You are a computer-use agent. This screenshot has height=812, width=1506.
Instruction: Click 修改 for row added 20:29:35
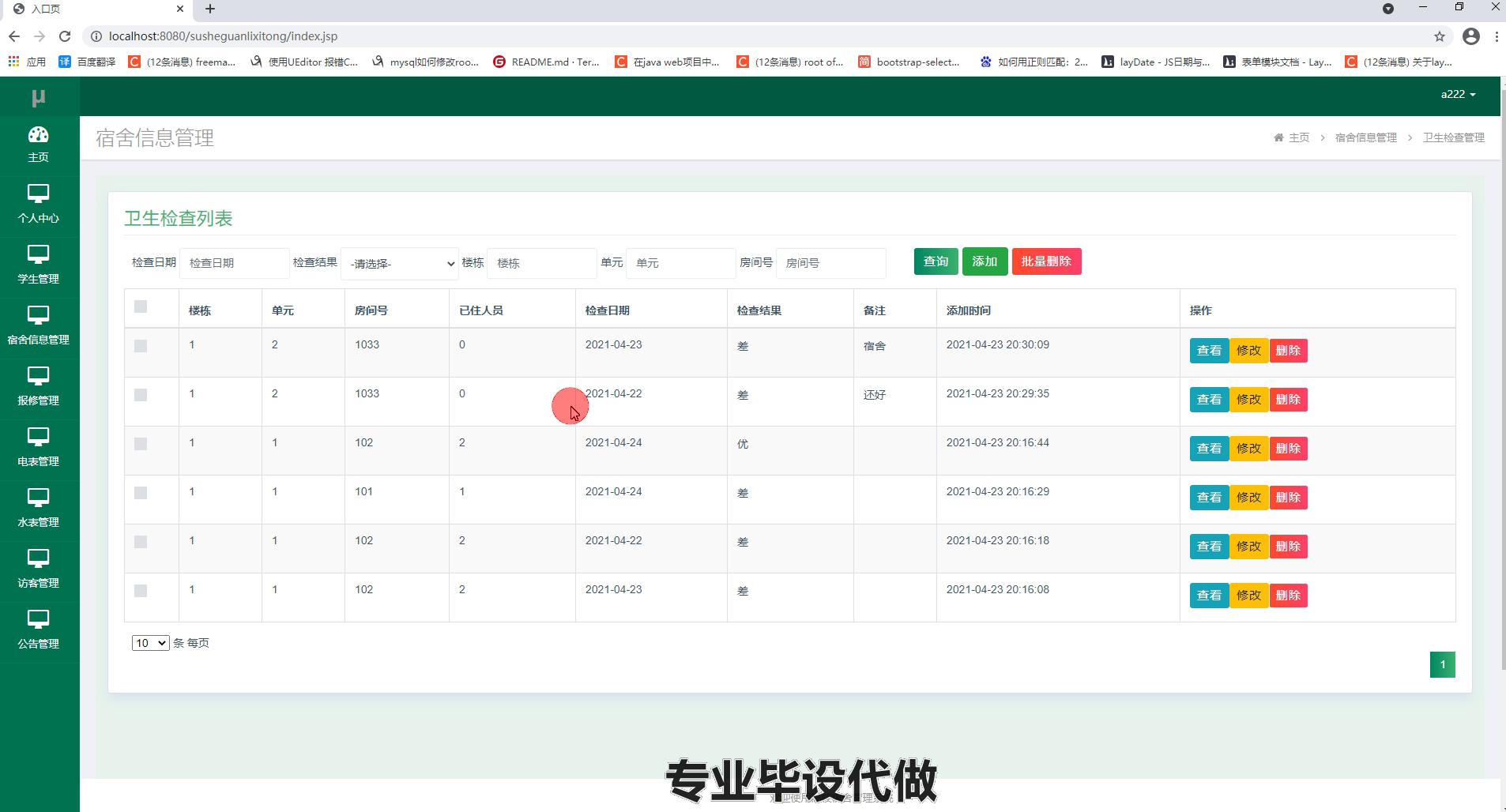click(1248, 400)
